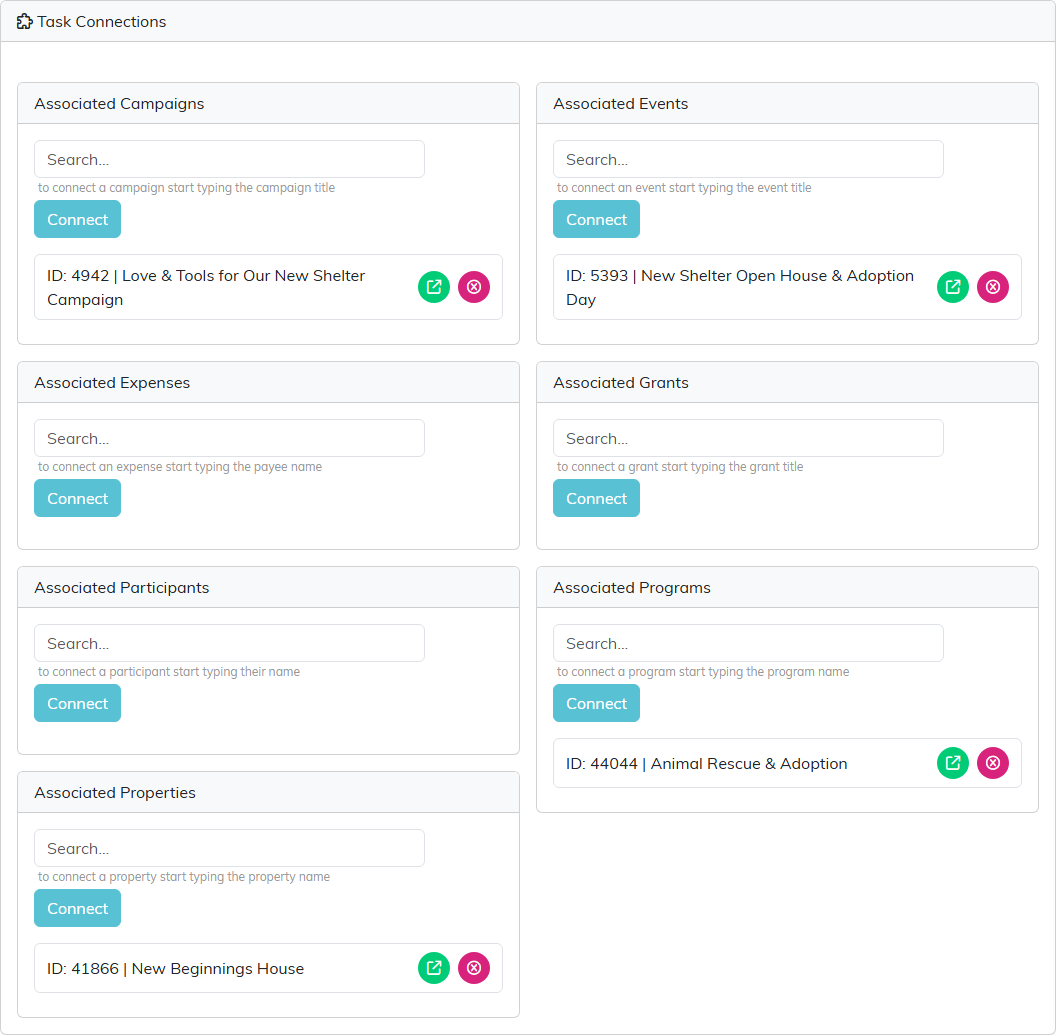Click the Task Connections header title
This screenshot has width=1056, height=1036.
(102, 22)
